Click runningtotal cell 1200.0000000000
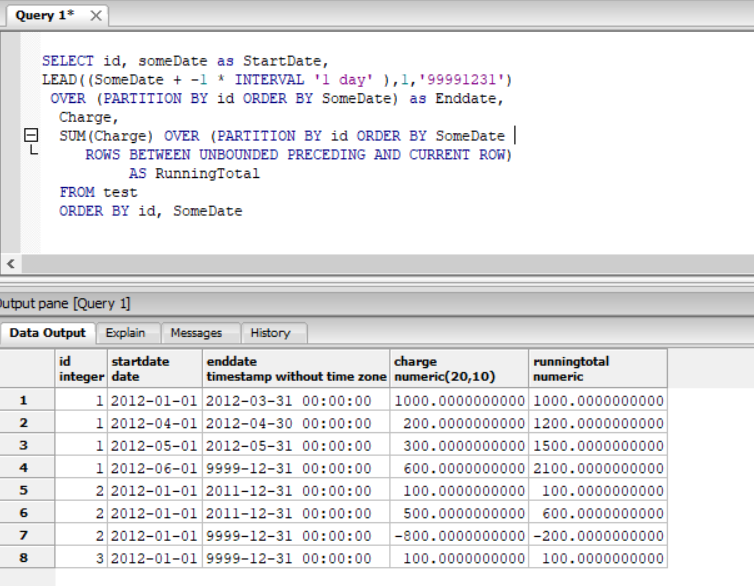This screenshot has width=754, height=586. coord(598,423)
